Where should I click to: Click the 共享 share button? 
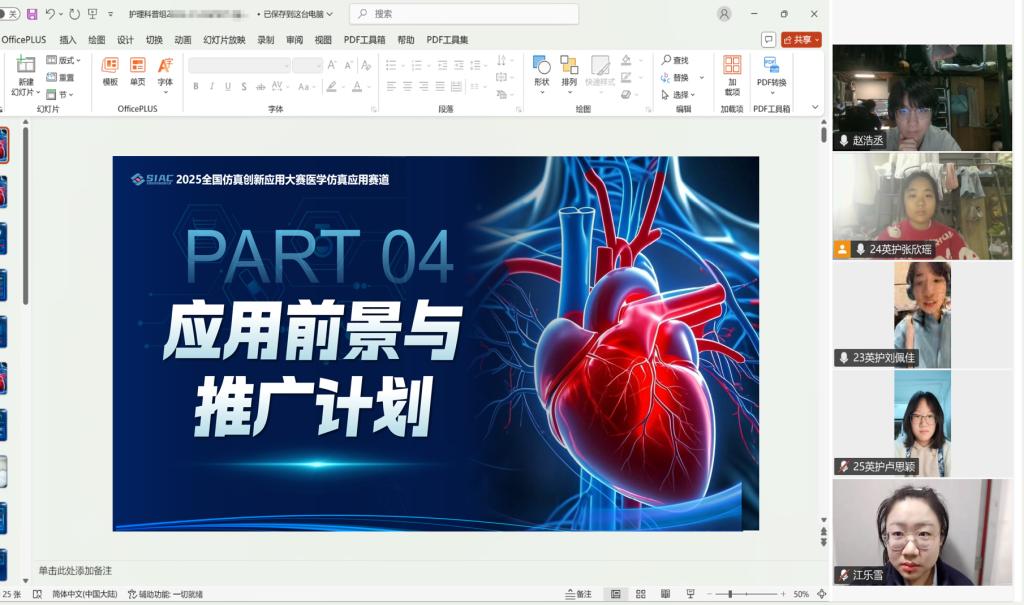click(x=801, y=40)
